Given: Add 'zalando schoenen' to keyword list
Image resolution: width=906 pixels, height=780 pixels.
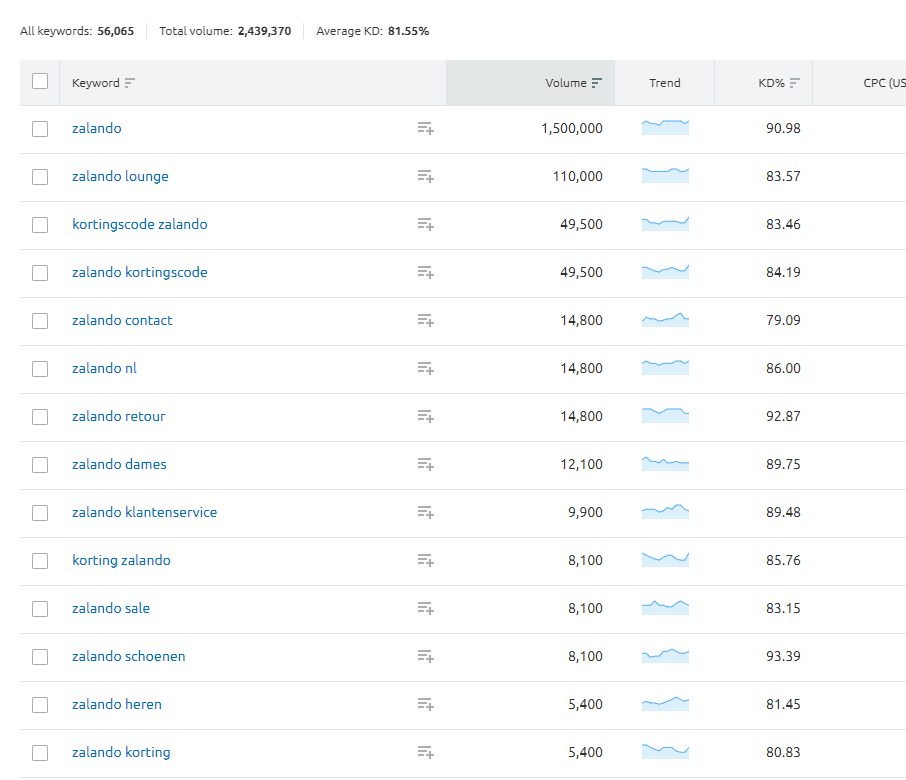Looking at the screenshot, I should (425, 656).
